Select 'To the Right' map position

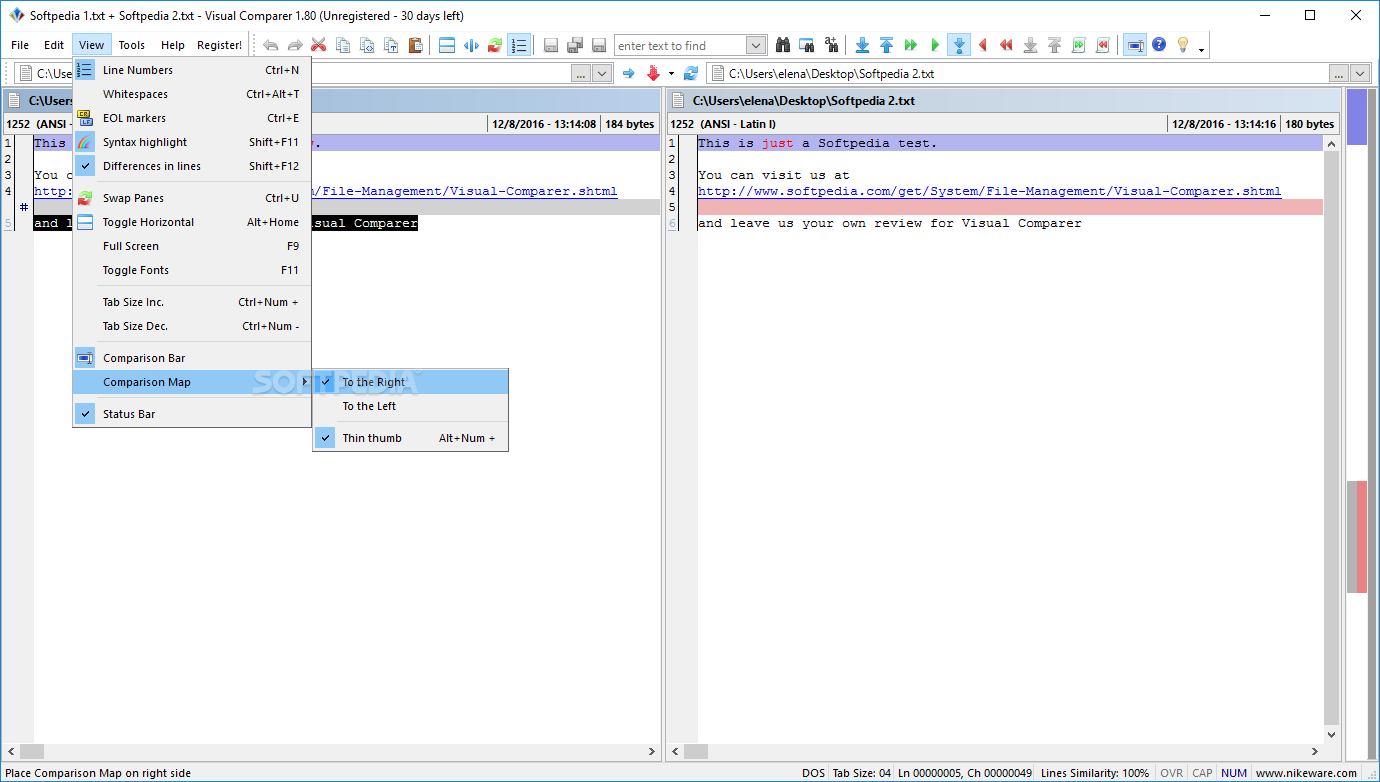[x=411, y=382]
